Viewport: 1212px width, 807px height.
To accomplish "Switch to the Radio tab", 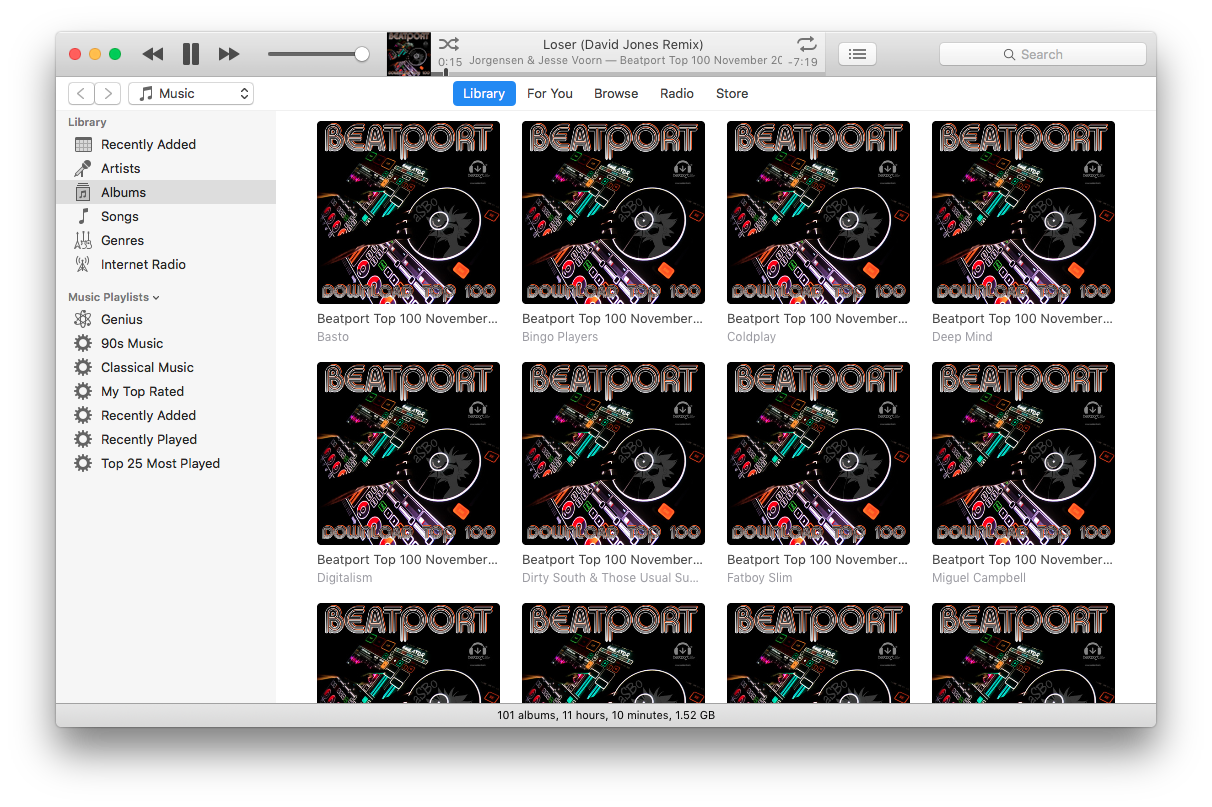I will [677, 93].
